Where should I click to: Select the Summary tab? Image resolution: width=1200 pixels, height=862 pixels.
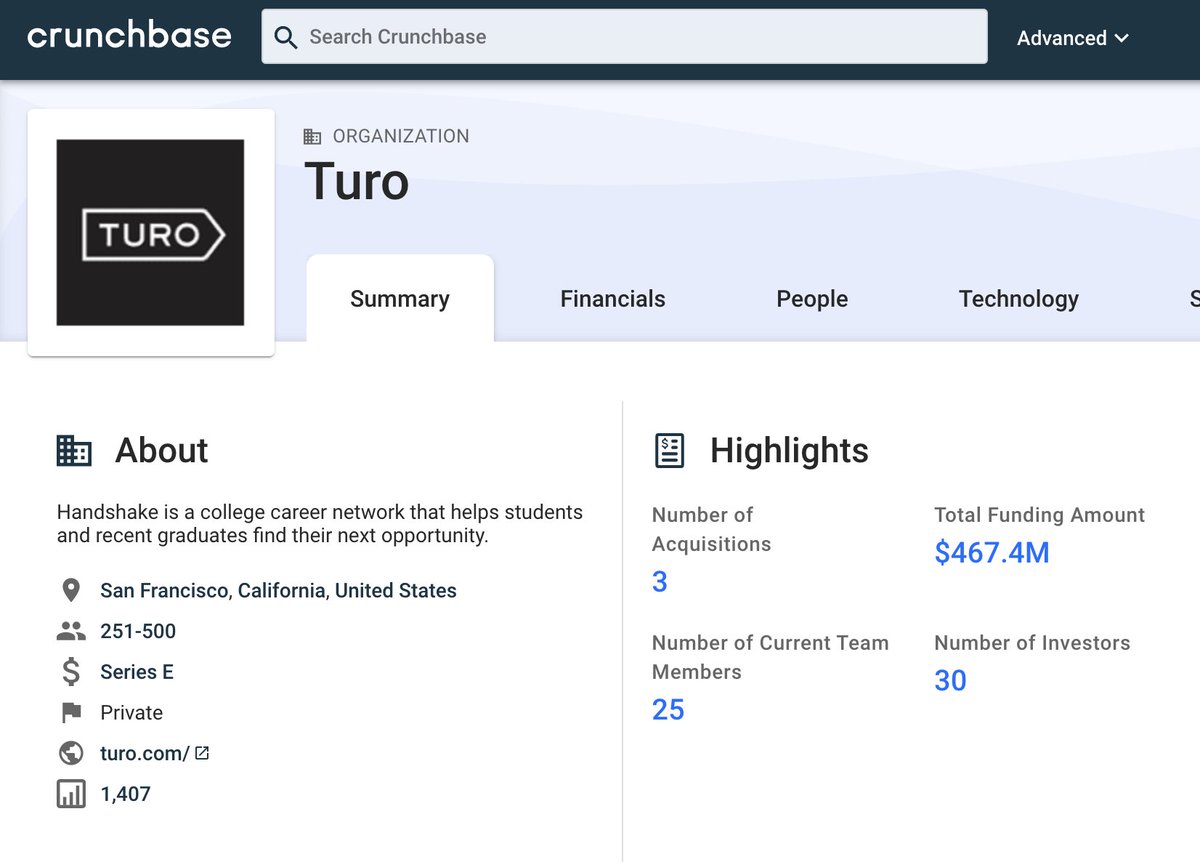[400, 299]
